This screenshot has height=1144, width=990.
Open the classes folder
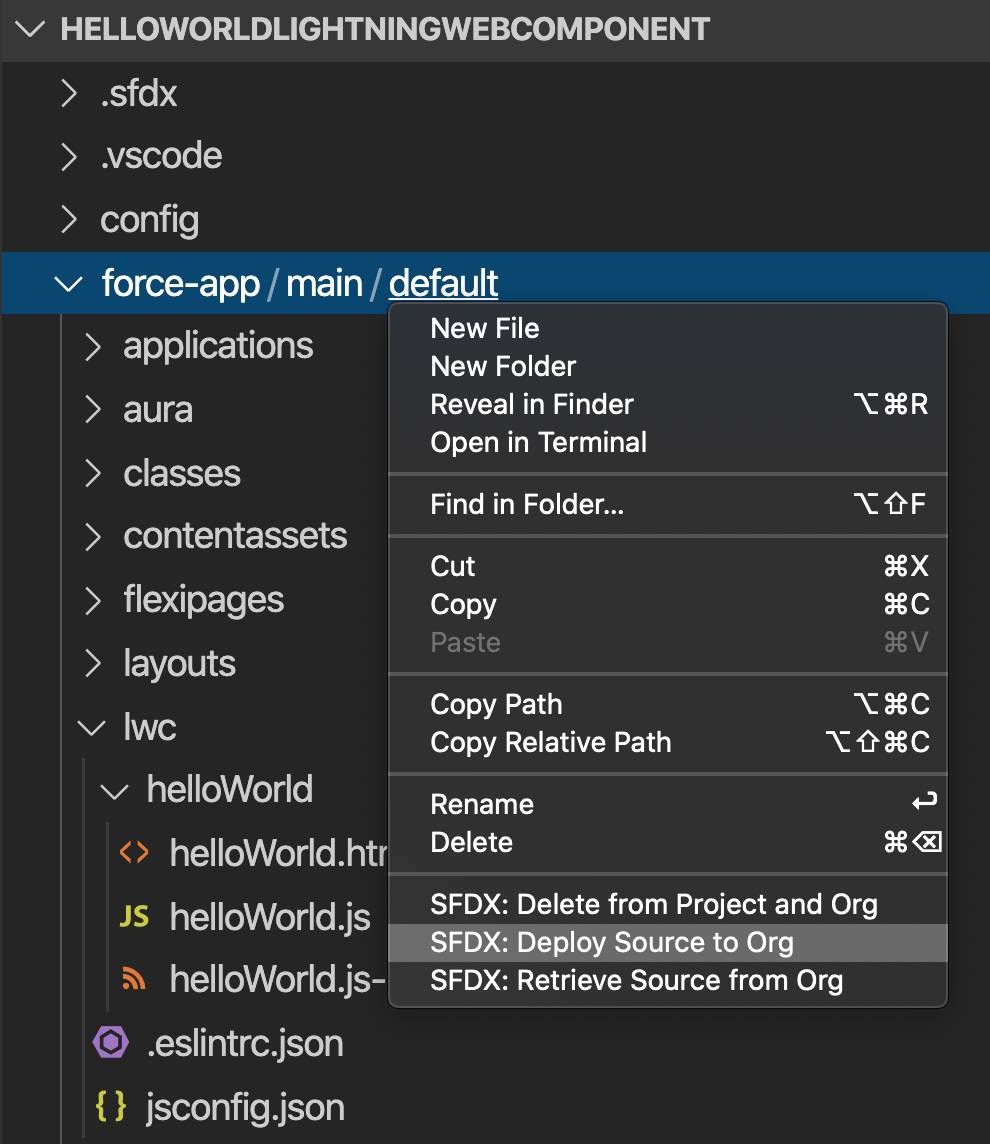[x=181, y=473]
